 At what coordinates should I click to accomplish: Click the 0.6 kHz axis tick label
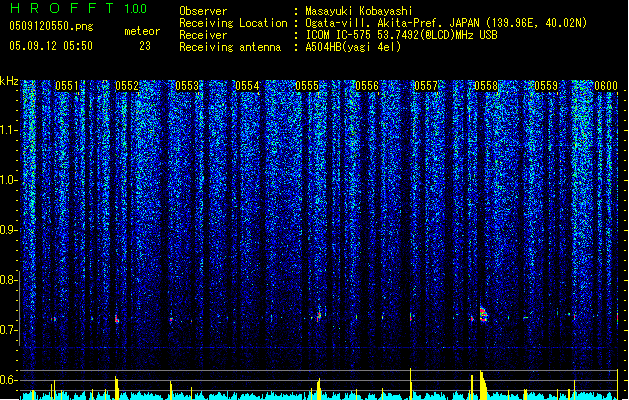[x=8, y=380]
